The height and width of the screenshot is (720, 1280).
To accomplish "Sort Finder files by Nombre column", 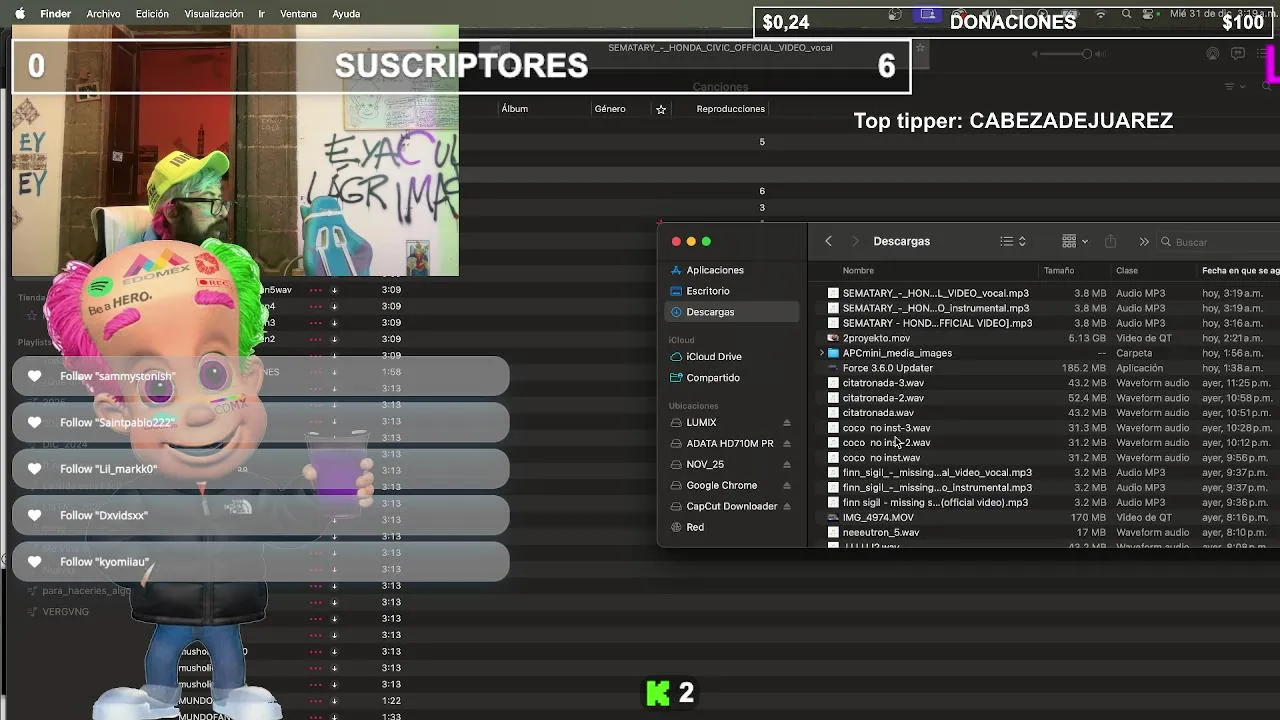I will tap(858, 271).
